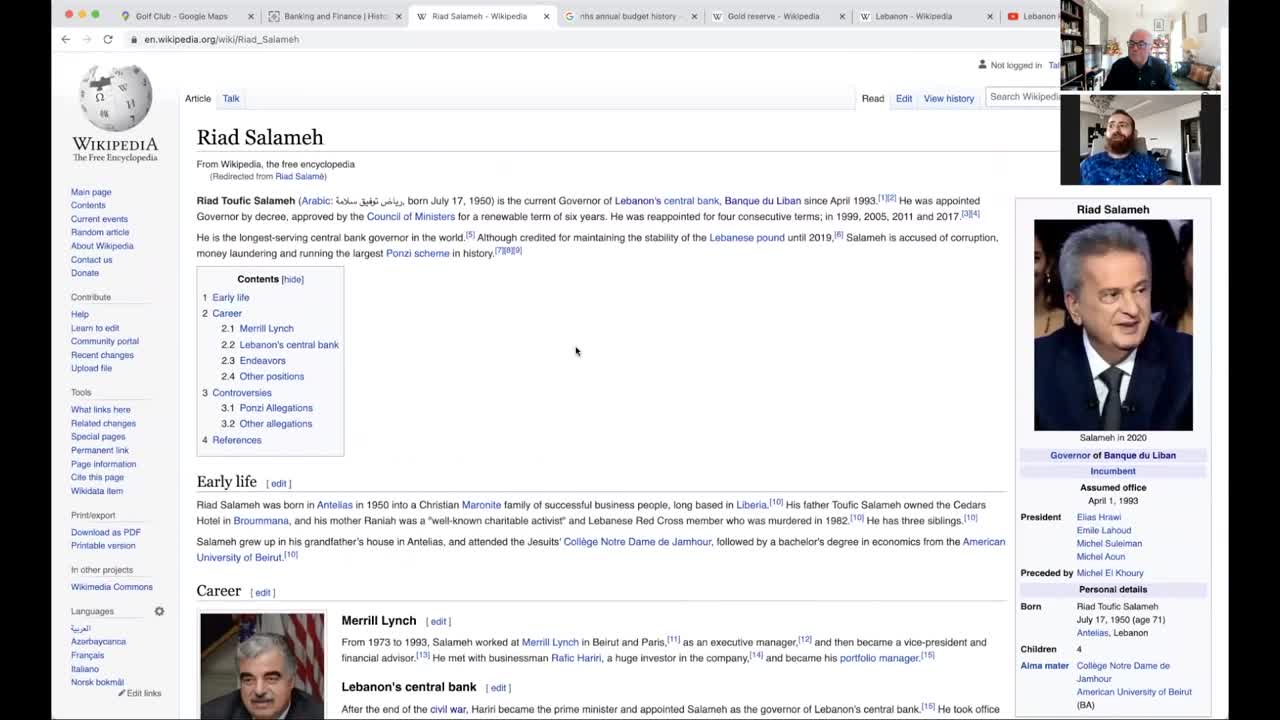Open Printable version link

click(x=103, y=546)
